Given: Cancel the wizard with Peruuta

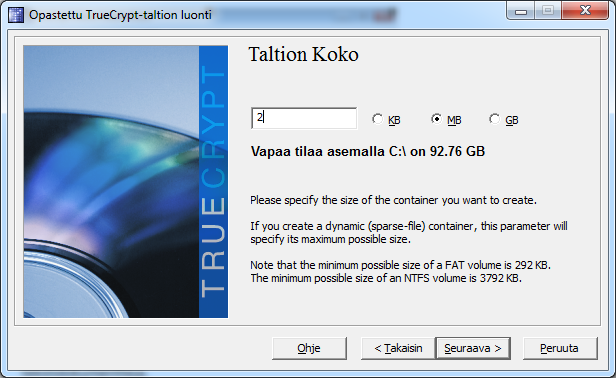Looking at the screenshot, I should (560, 348).
